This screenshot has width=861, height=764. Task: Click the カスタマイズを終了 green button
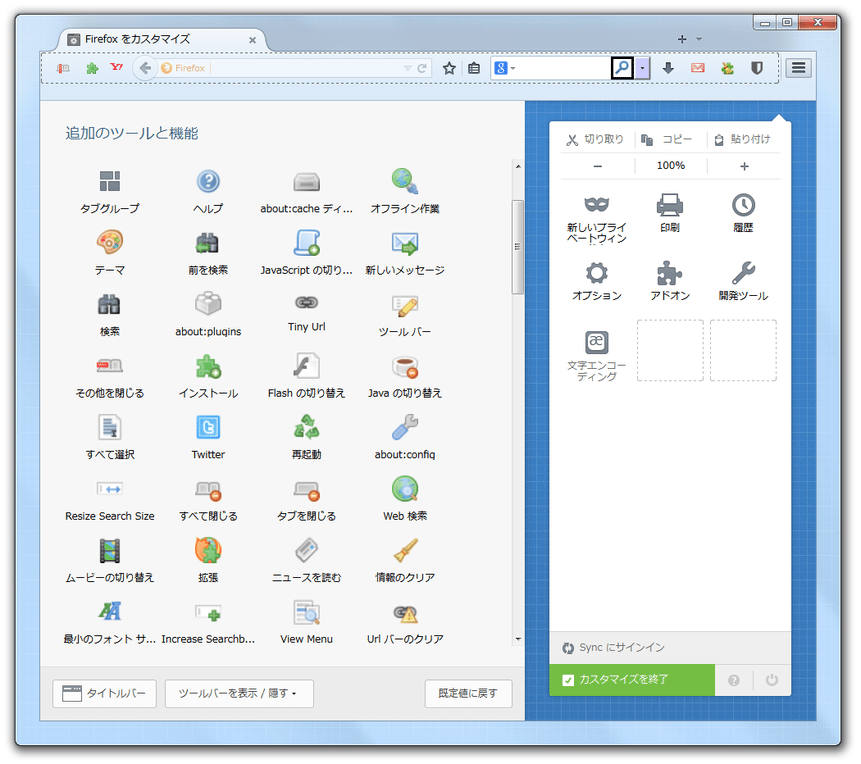click(632, 680)
